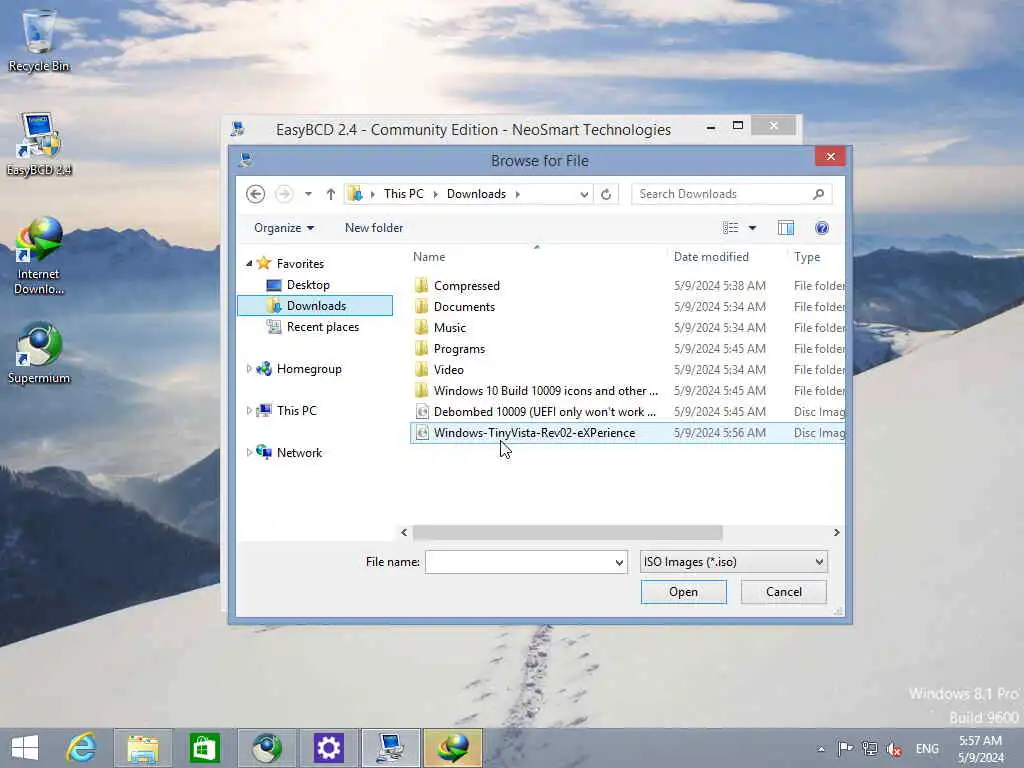Sort files by Date modified column

coord(727,257)
